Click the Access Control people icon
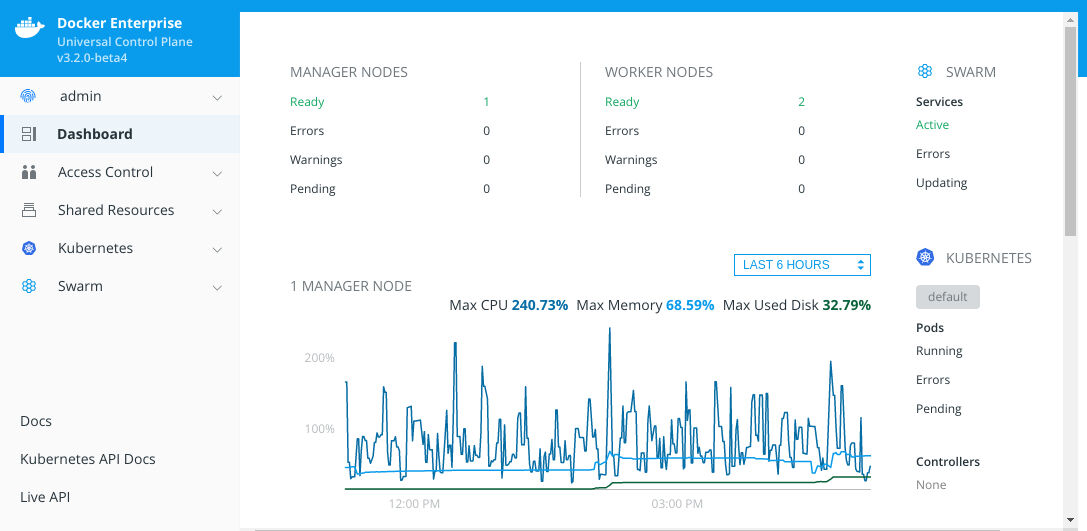 coord(28,173)
